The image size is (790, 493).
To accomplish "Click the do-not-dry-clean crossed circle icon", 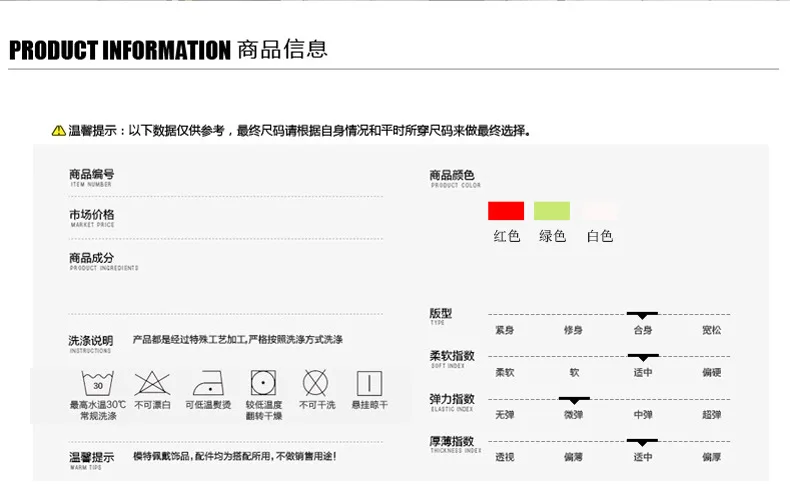I will [315, 383].
